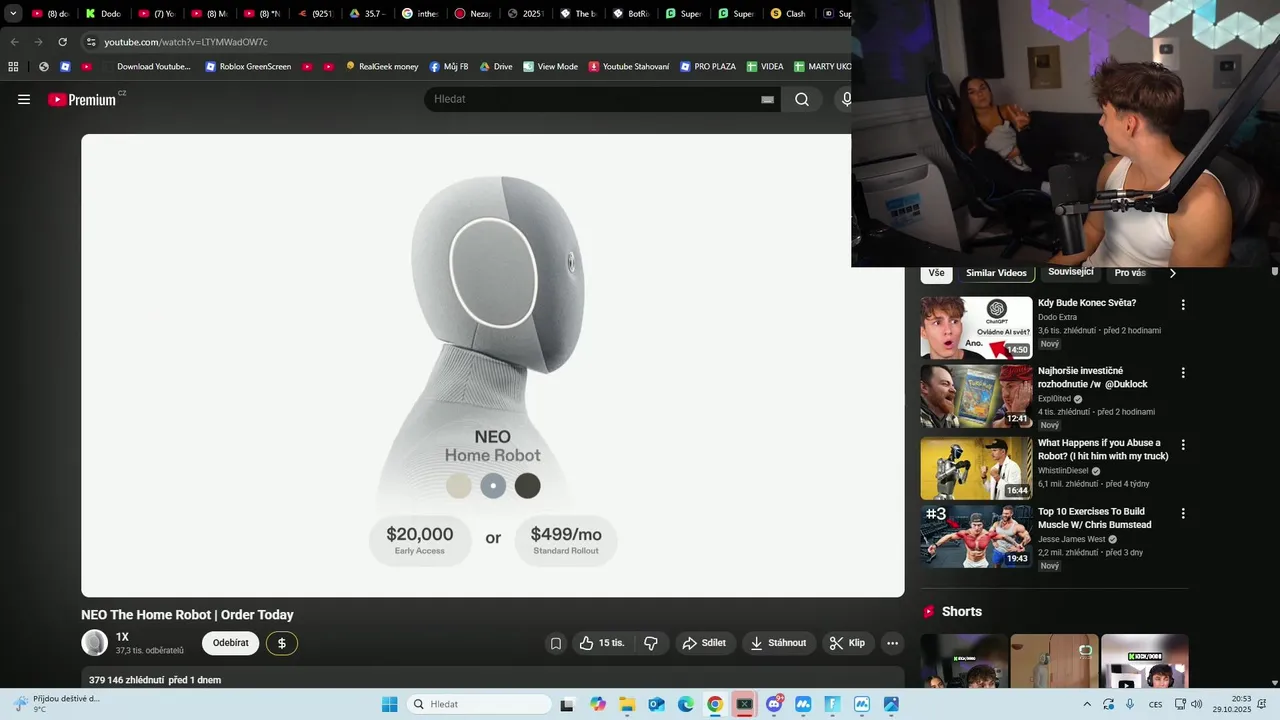The height and width of the screenshot is (720, 1280).
Task: Start voice search with microphone icon
Action: (x=845, y=99)
